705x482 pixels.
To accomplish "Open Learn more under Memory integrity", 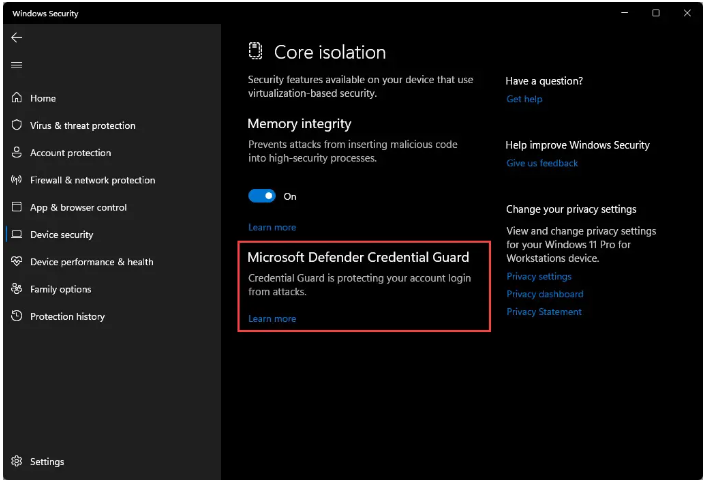I will click(x=272, y=228).
